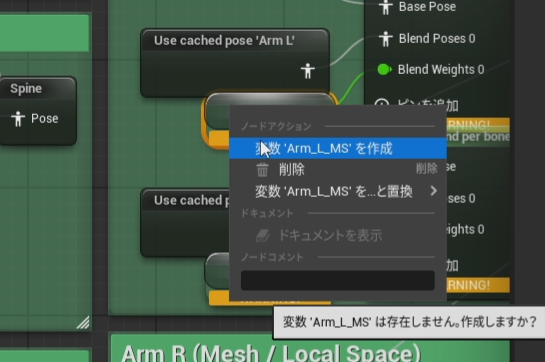Click the node comment input field
This screenshot has height=362, width=545.
(x=338, y=280)
